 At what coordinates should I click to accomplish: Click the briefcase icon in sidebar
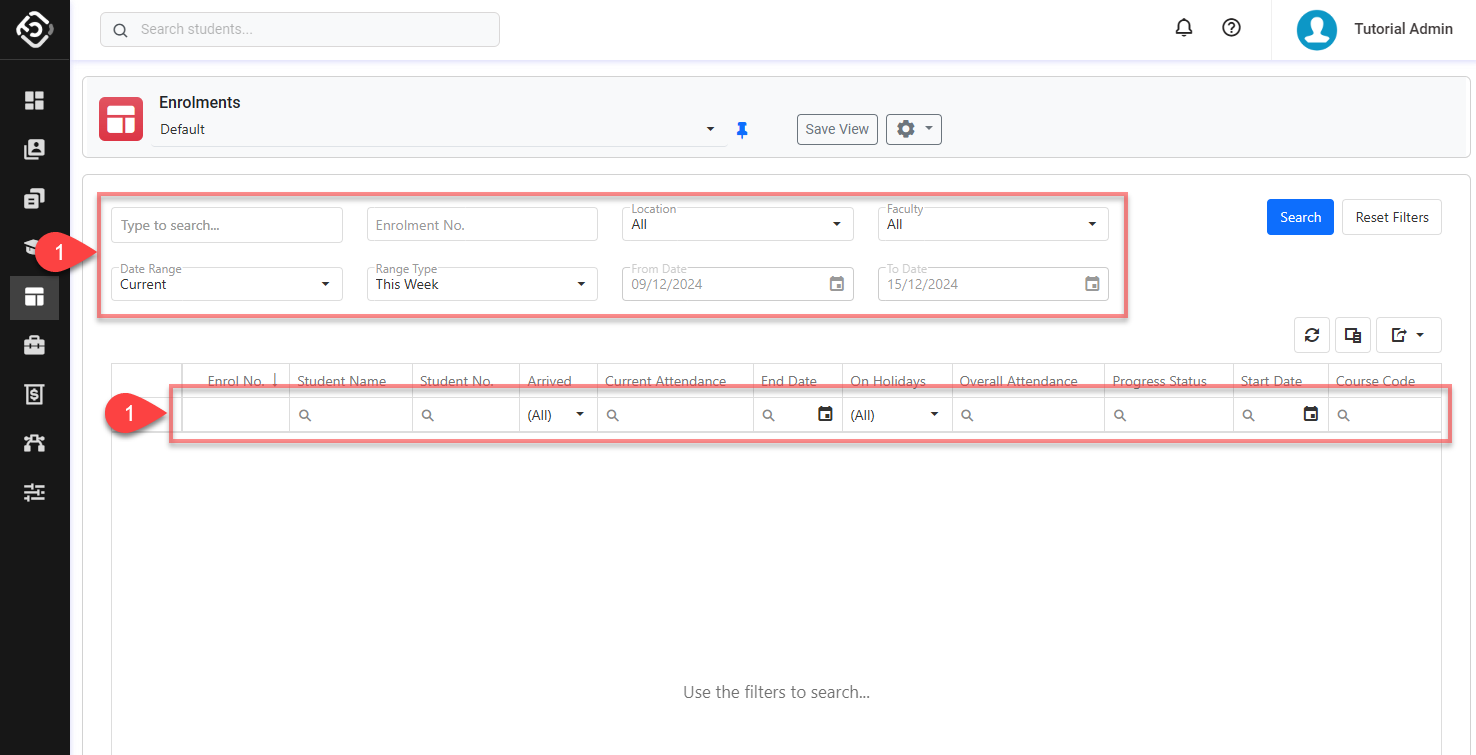35,345
